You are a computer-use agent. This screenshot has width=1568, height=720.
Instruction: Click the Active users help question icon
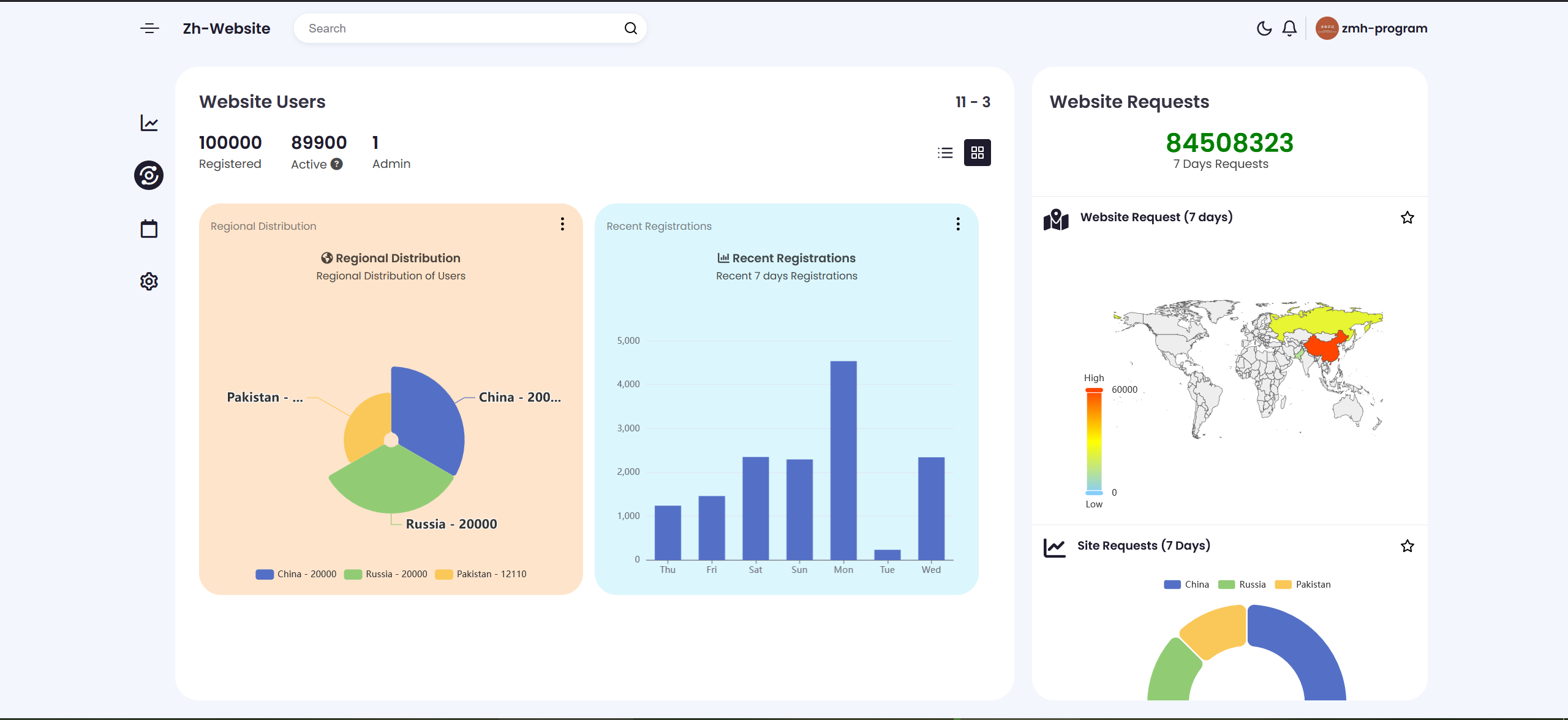click(x=337, y=164)
